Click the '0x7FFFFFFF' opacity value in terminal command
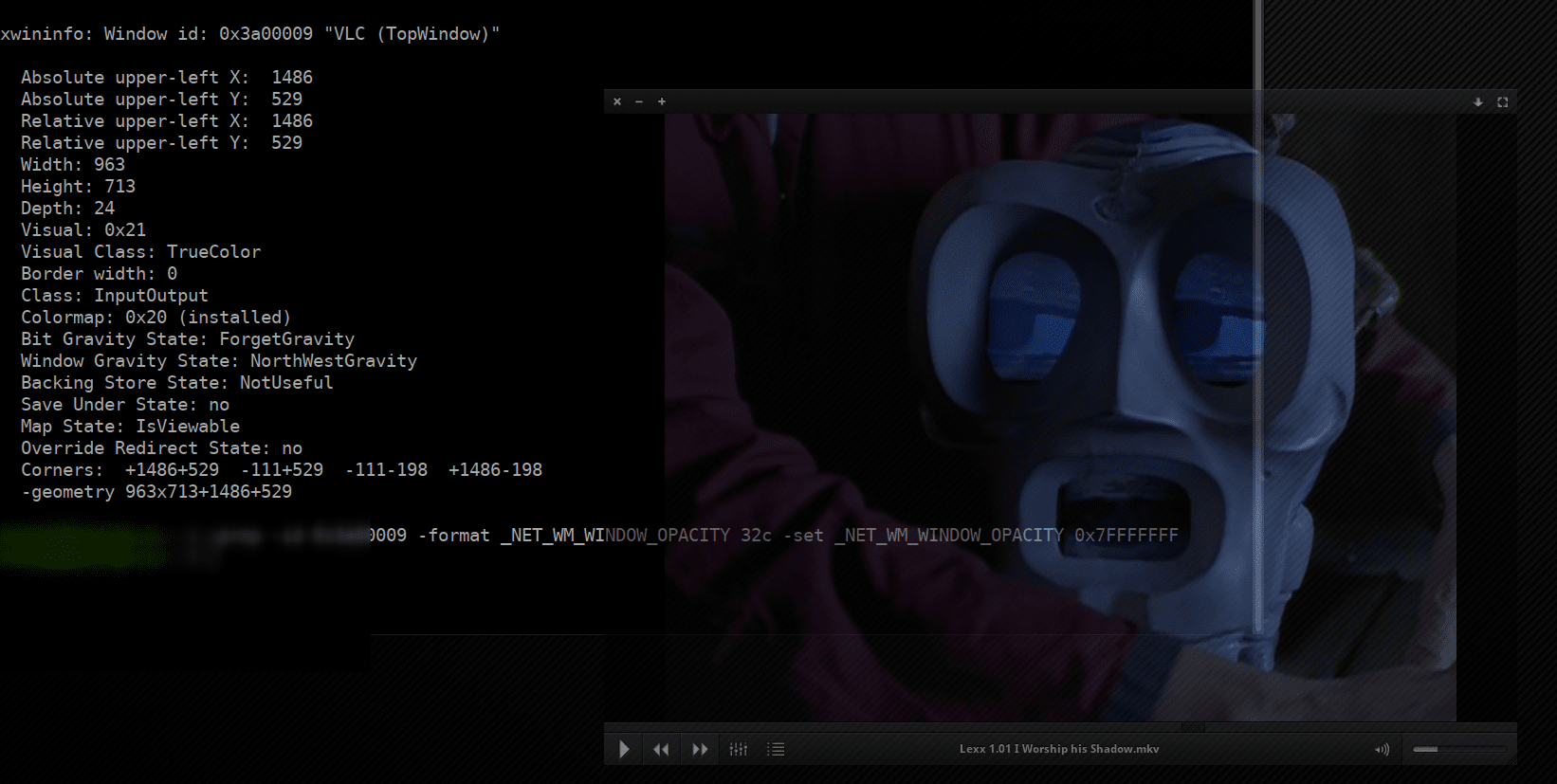The height and width of the screenshot is (784, 1557). point(1127,536)
